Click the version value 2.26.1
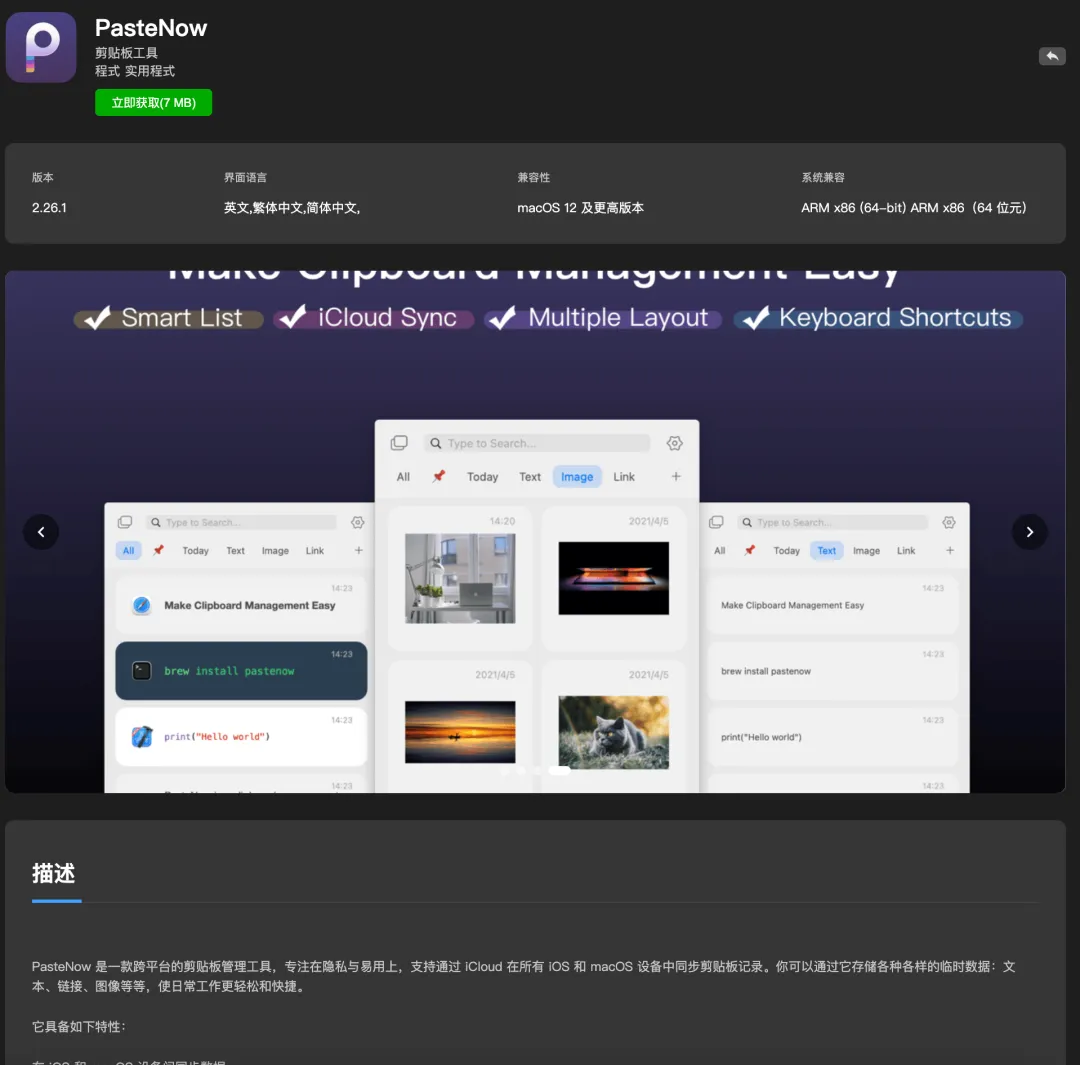The width and height of the screenshot is (1080, 1065). pyautogui.click(x=50, y=207)
